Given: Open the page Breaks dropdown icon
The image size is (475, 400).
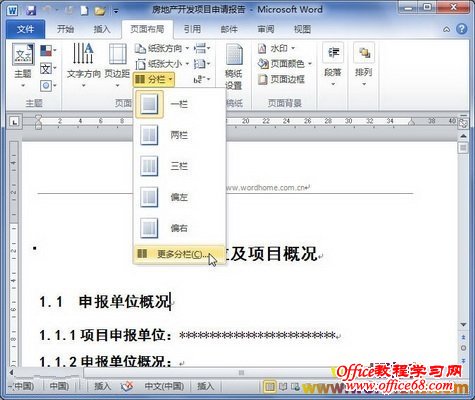Looking at the screenshot, I should point(202,49).
